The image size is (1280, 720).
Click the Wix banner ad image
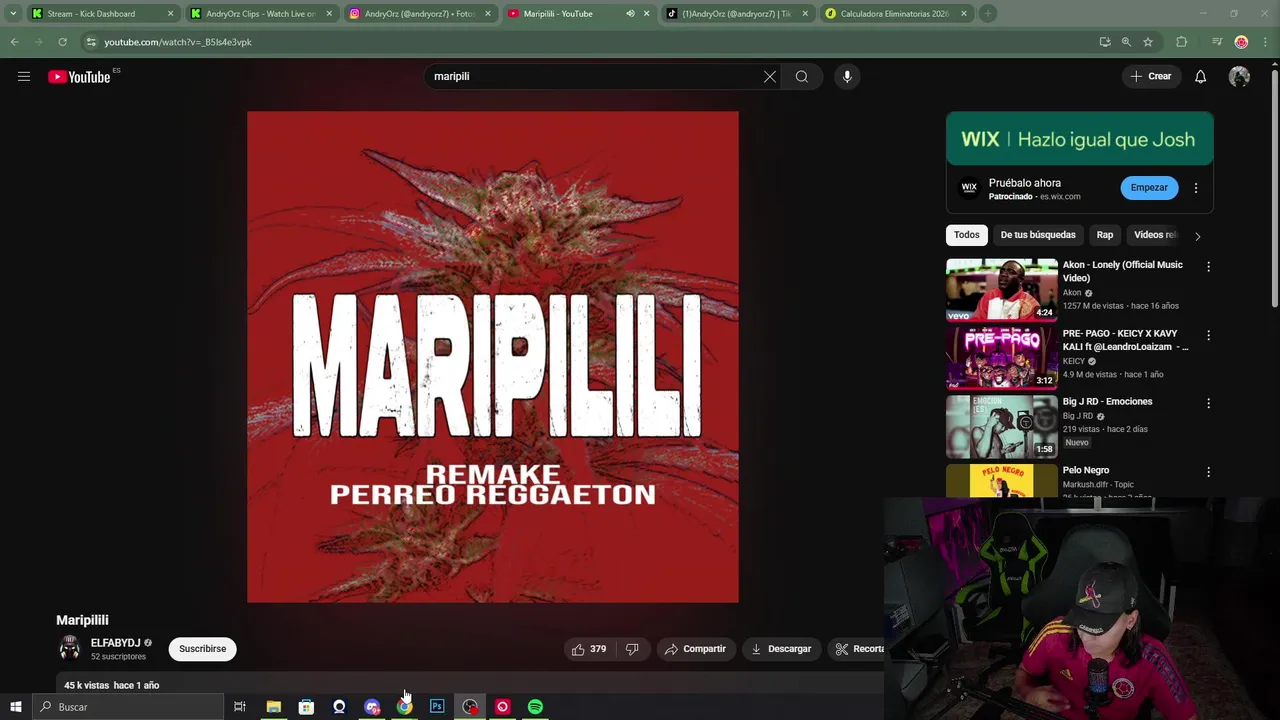point(1080,139)
